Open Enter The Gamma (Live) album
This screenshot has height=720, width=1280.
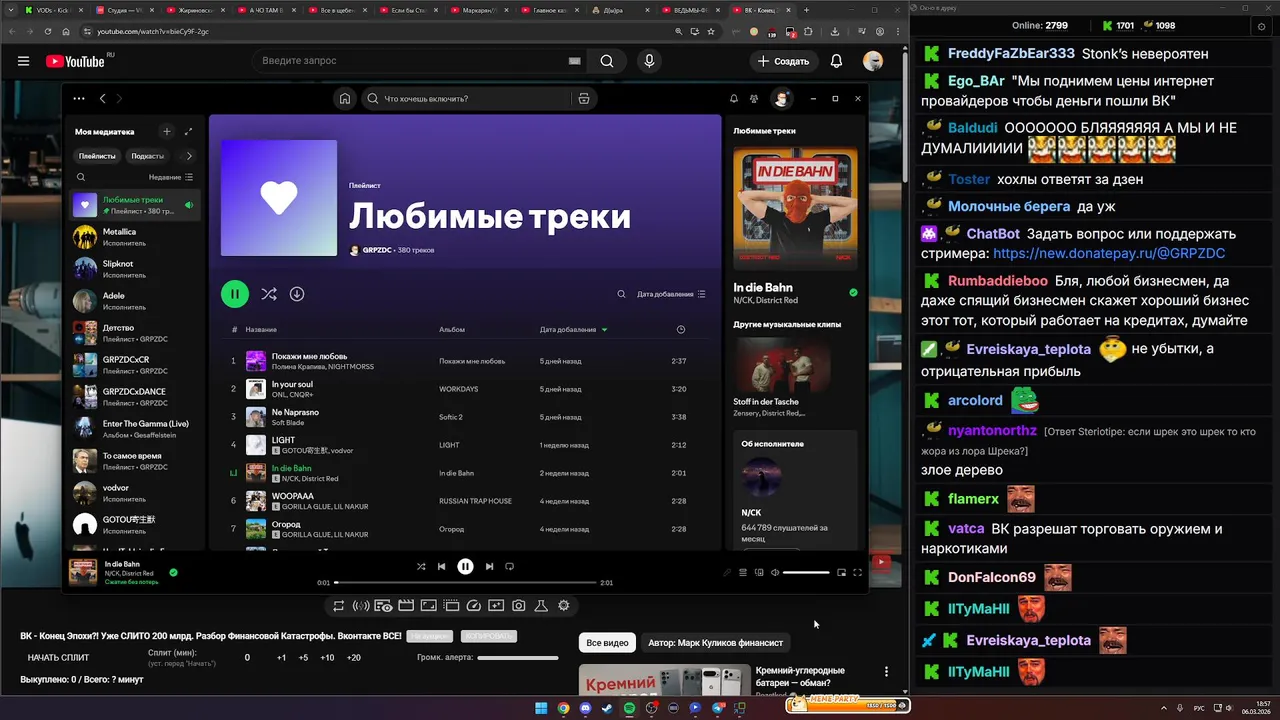coord(135,429)
